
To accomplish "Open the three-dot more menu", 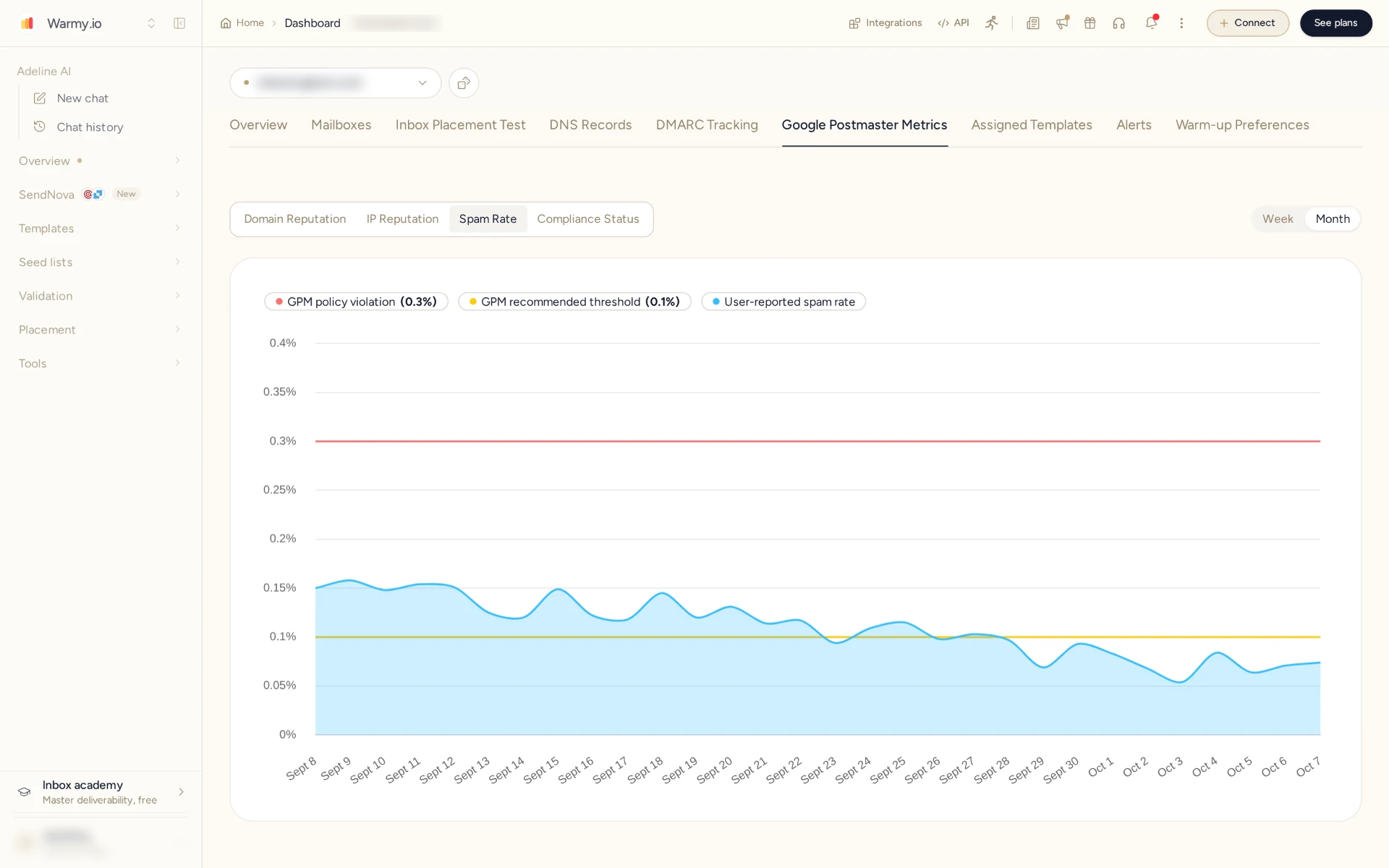I will [x=1181, y=23].
